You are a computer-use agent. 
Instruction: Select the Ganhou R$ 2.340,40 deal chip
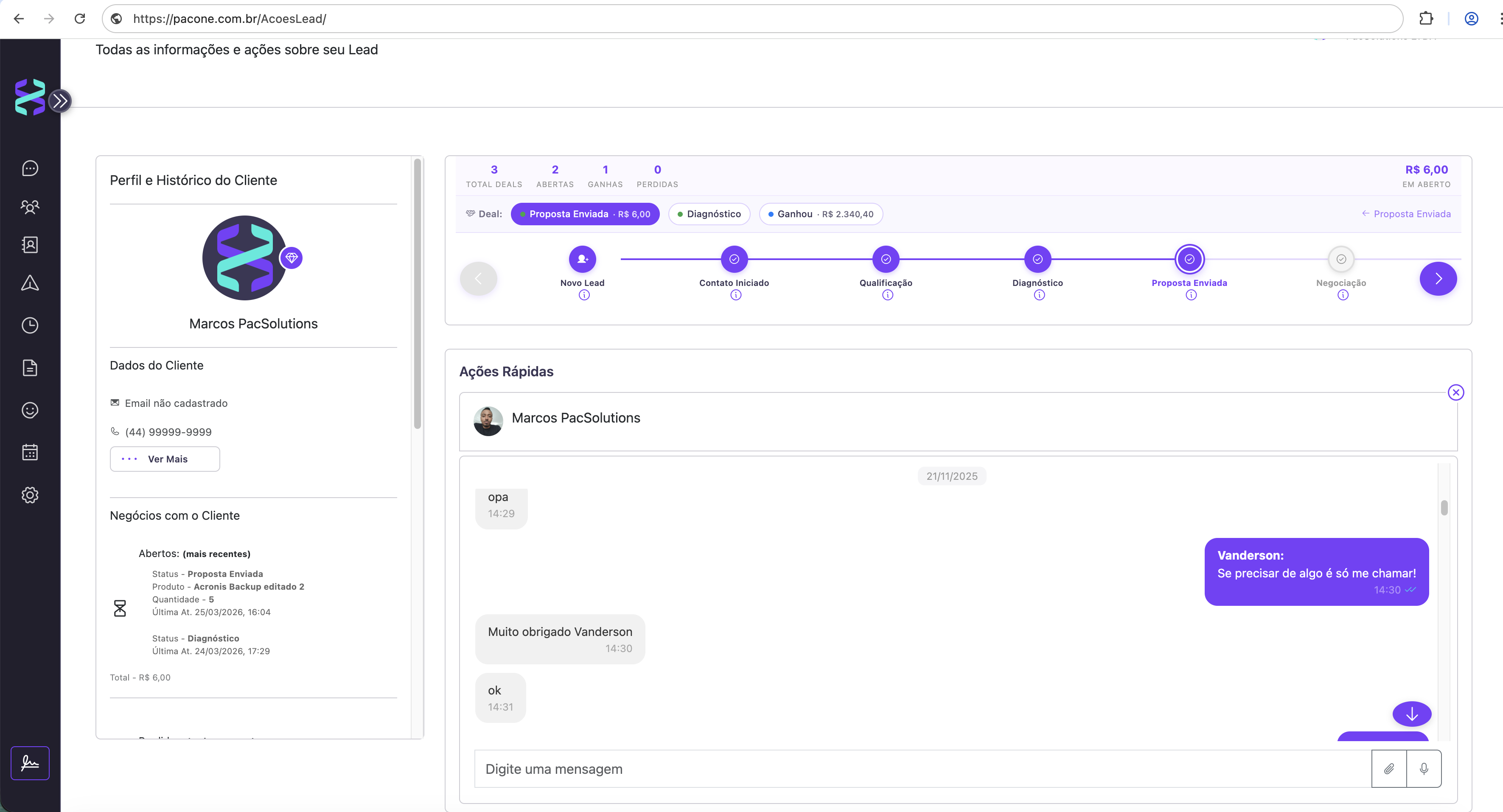[x=820, y=214]
